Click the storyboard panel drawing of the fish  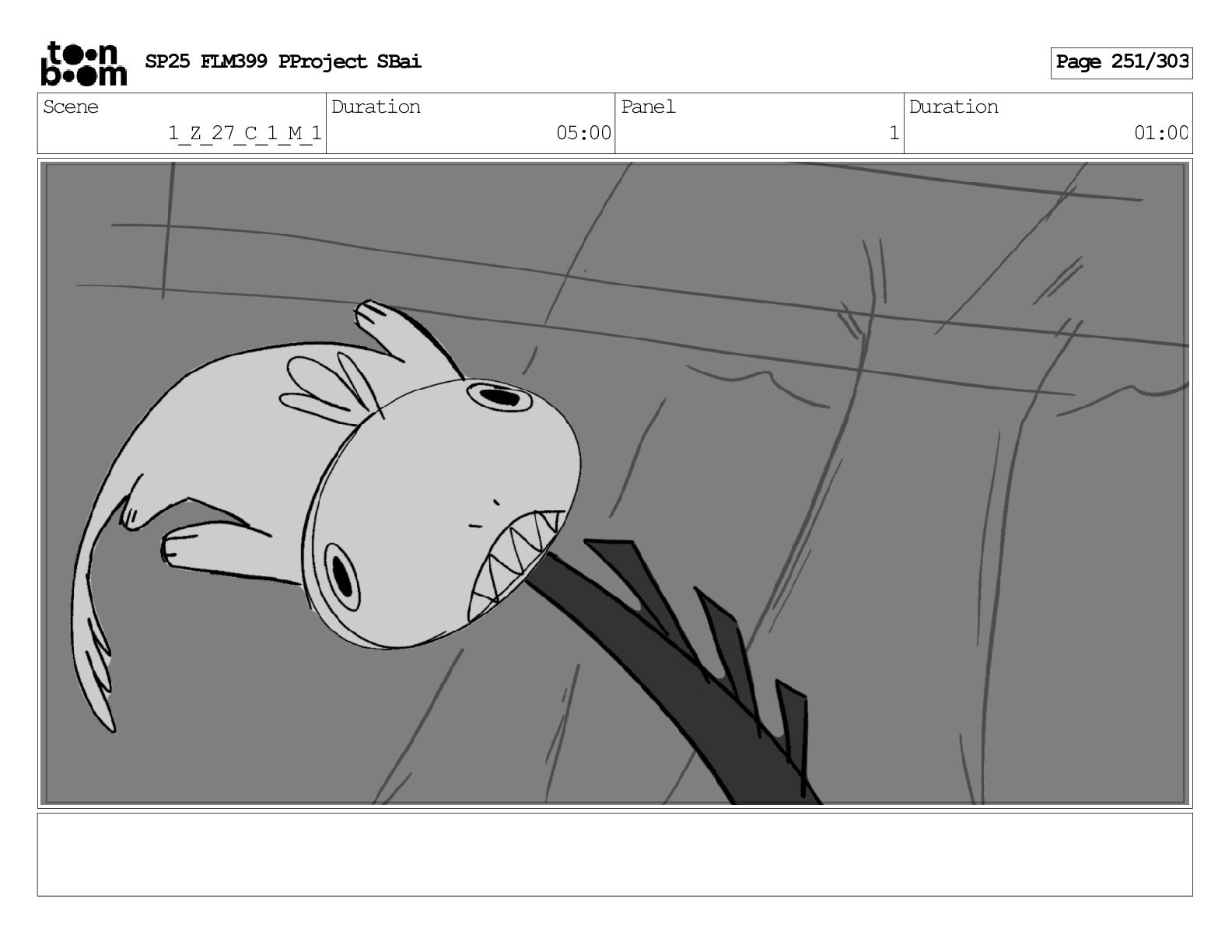pyautogui.click(x=614, y=483)
